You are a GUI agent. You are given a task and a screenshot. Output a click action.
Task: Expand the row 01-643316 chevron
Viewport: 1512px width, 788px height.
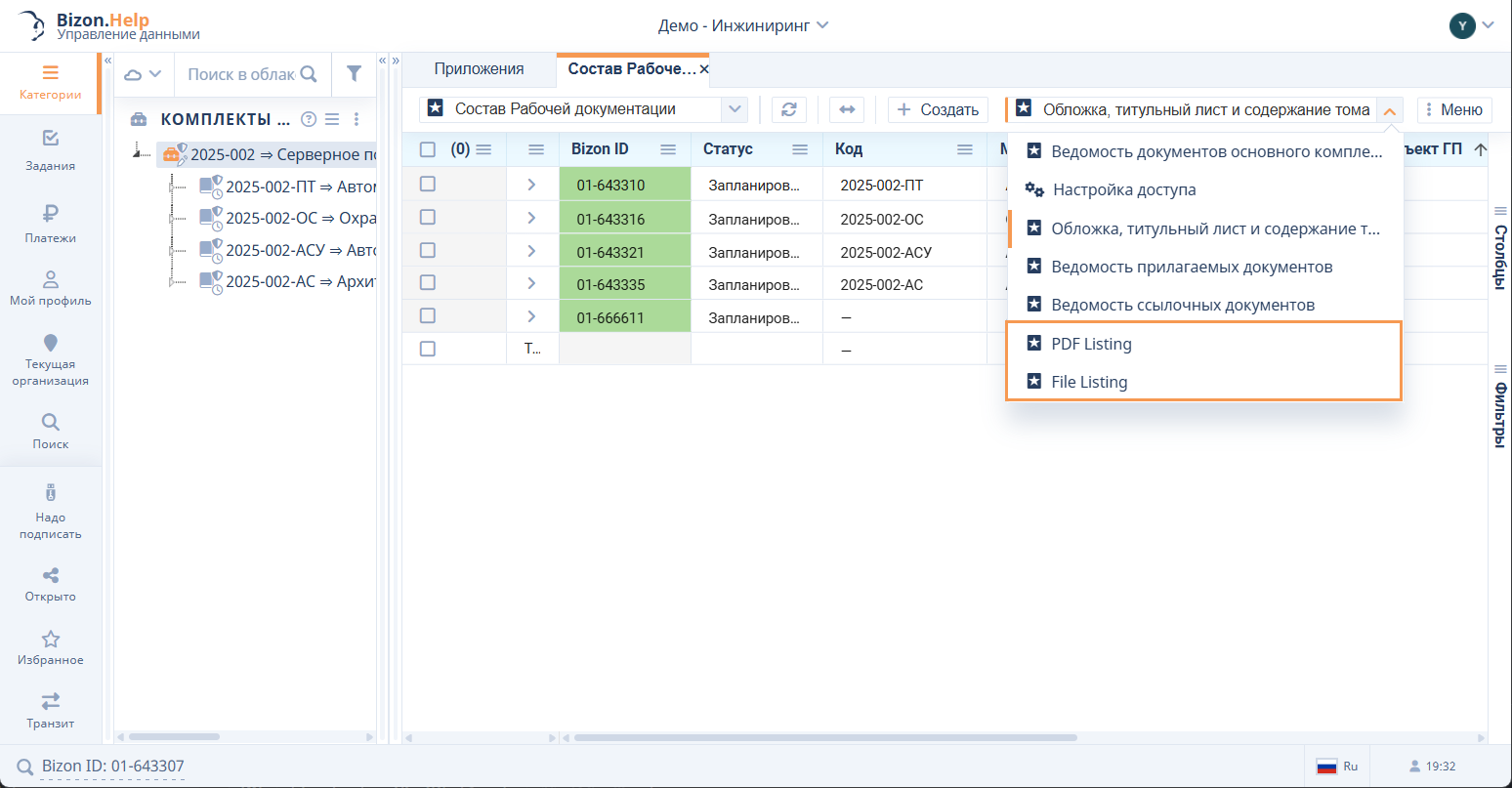[x=531, y=218]
